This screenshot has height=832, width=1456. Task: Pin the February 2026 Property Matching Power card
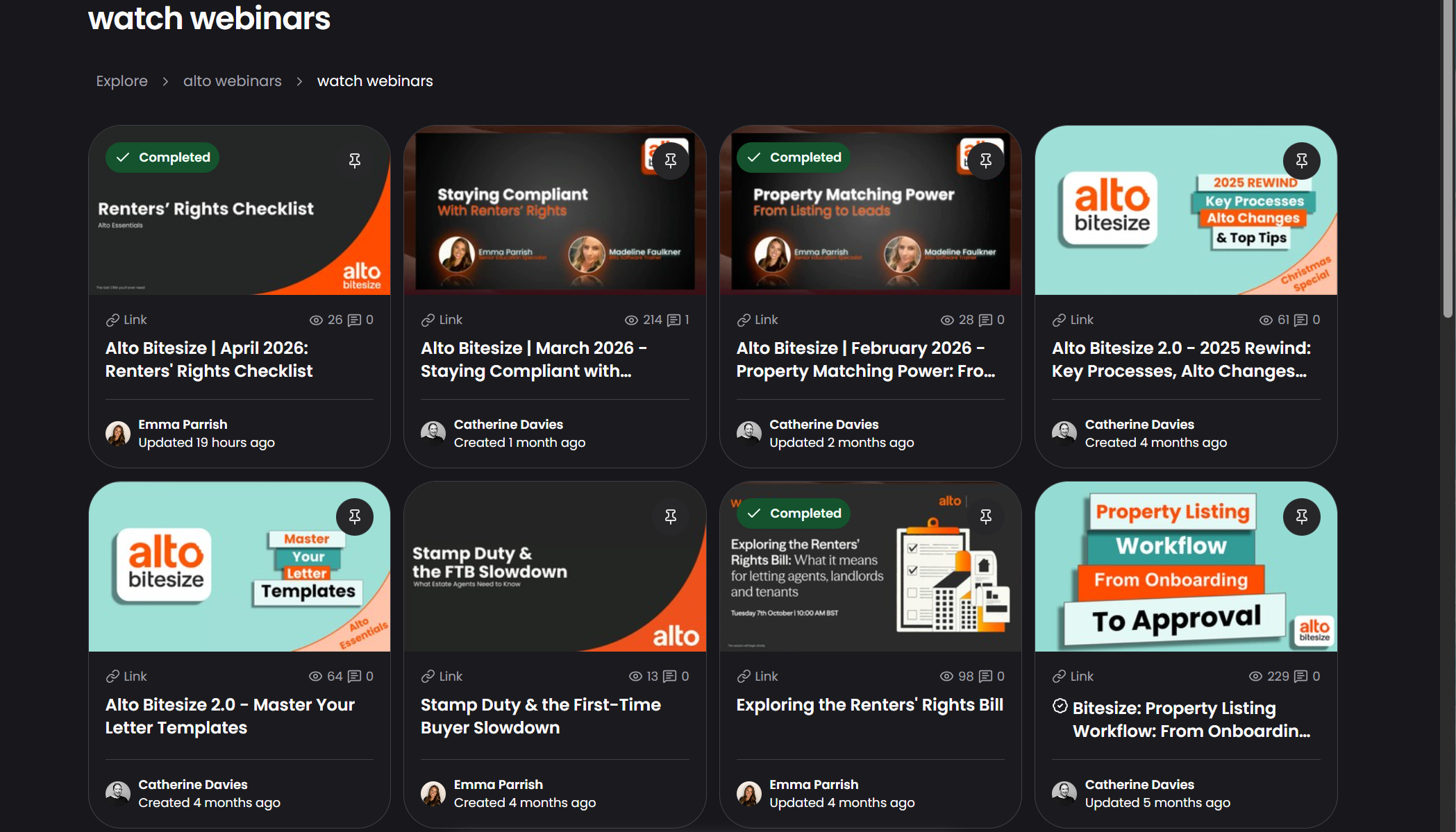click(x=986, y=160)
